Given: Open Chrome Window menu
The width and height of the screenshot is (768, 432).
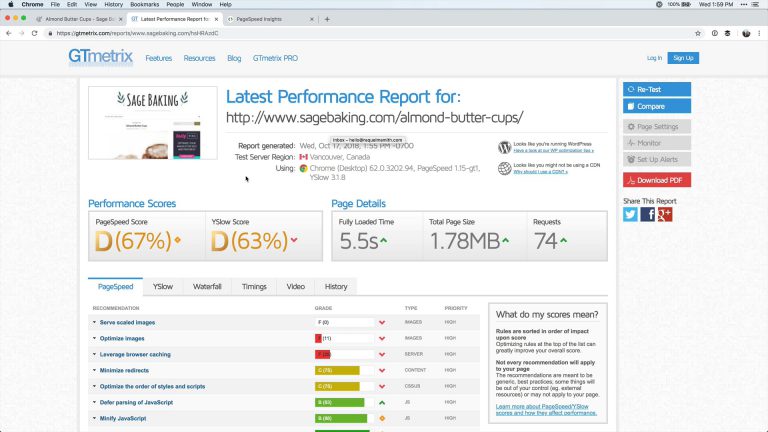Looking at the screenshot, I should click(x=202, y=4).
